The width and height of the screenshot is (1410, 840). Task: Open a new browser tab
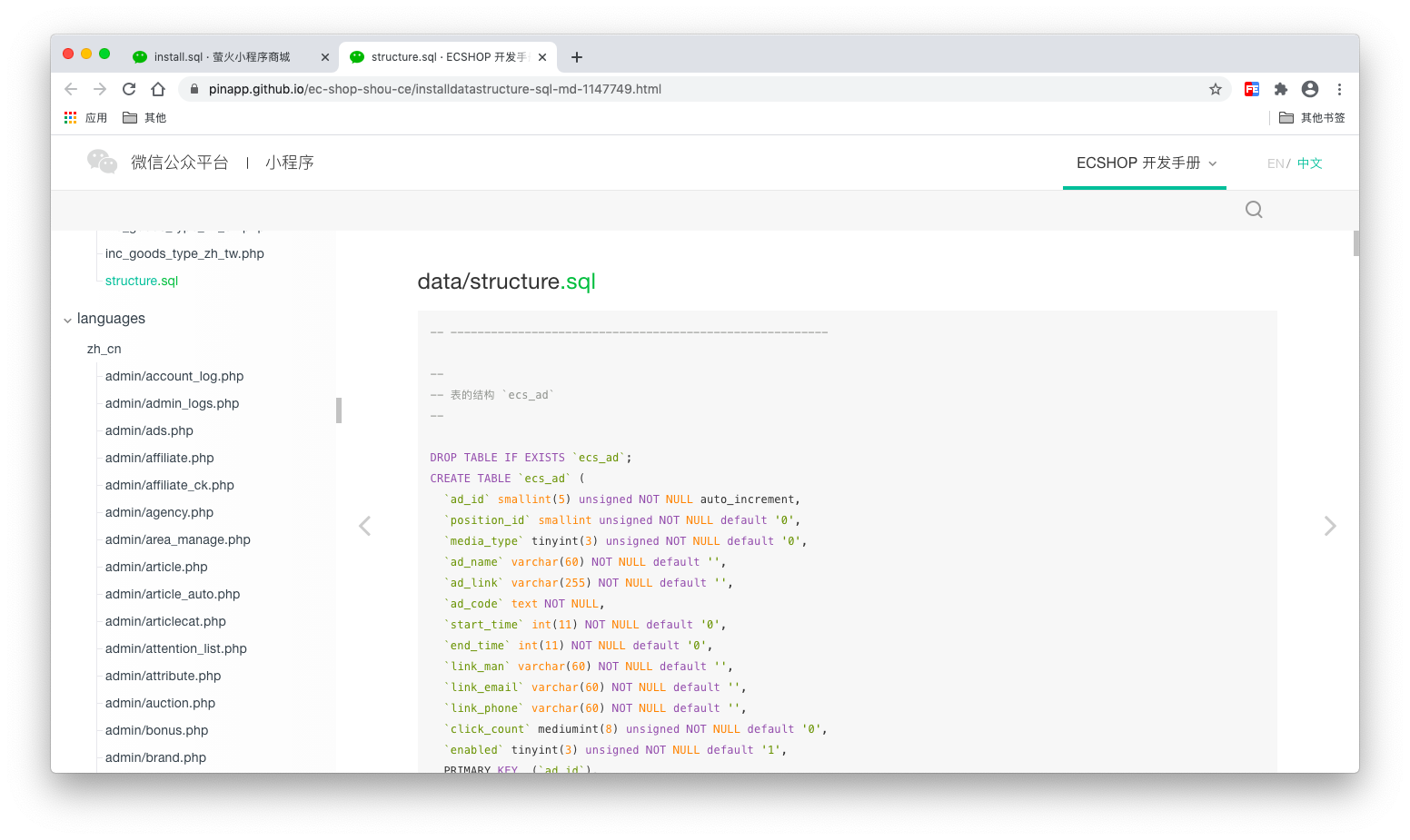pos(576,57)
